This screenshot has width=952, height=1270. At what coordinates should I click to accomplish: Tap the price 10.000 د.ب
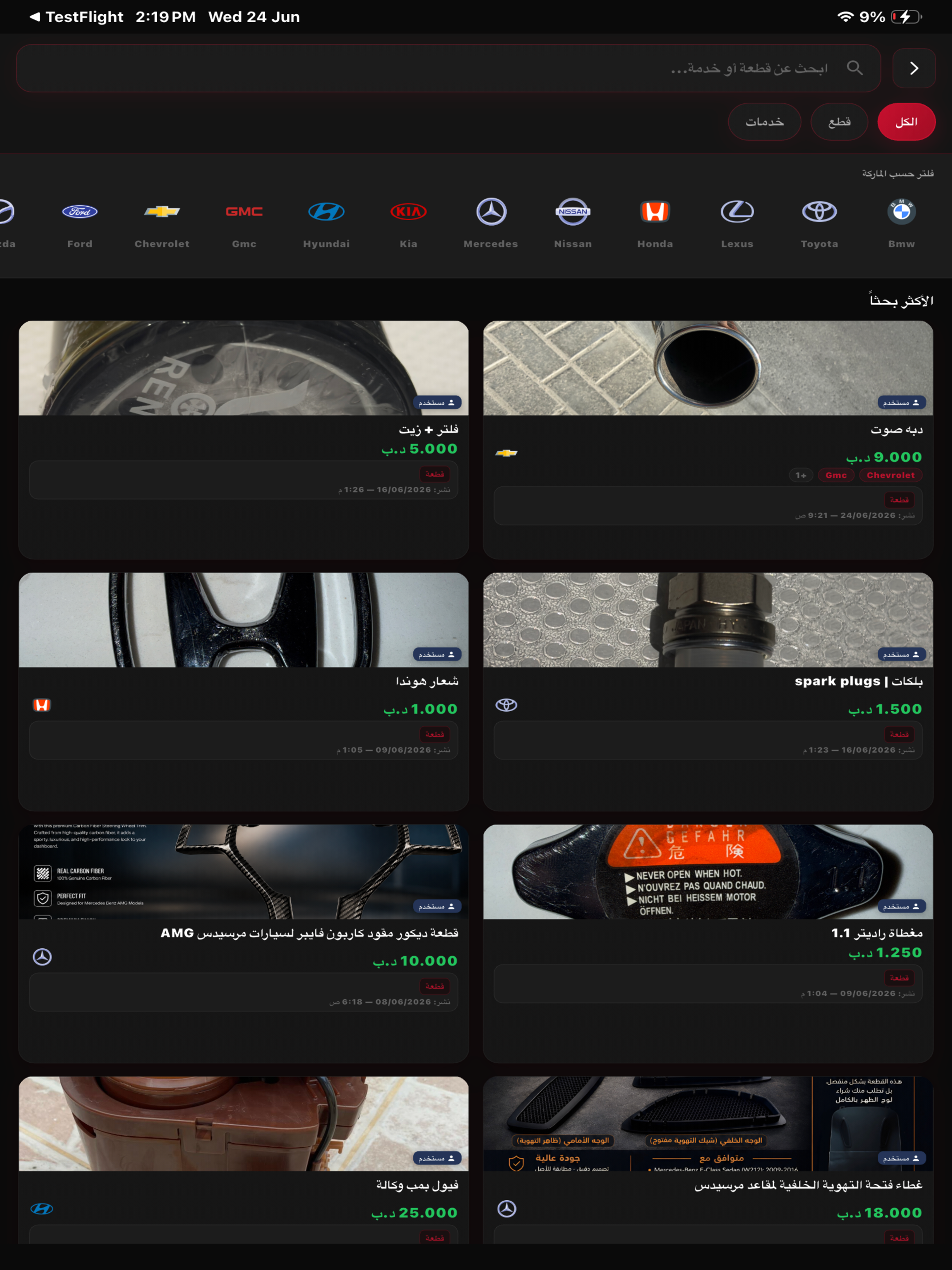pos(415,960)
